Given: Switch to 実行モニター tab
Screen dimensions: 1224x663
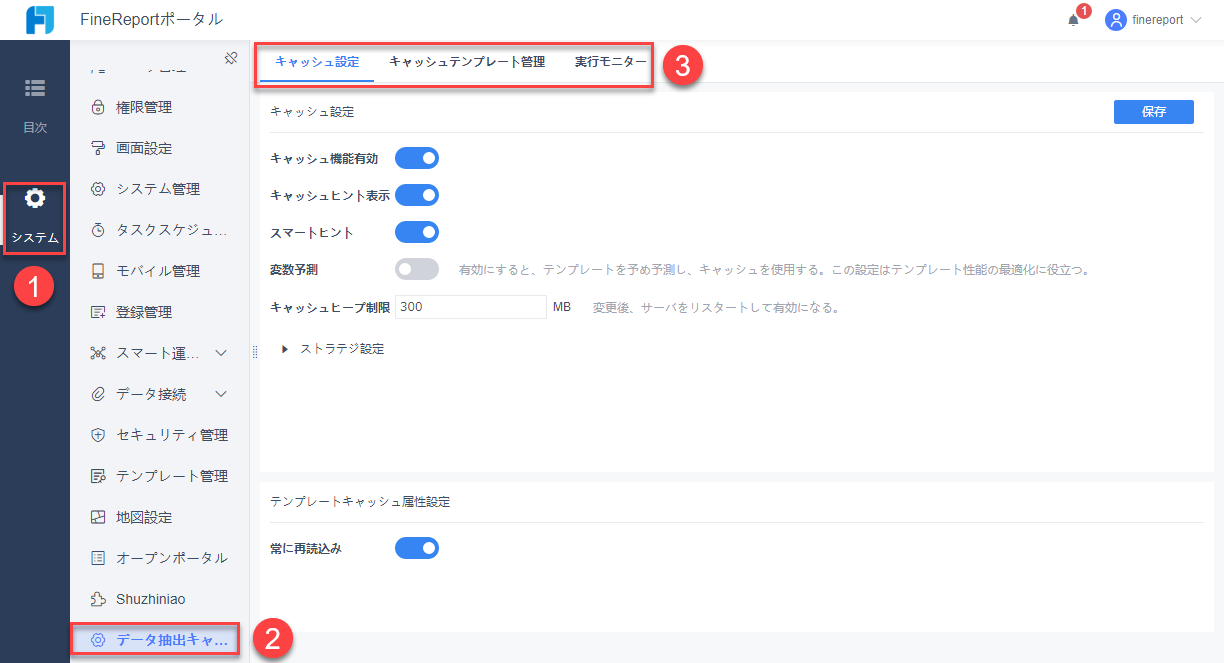Looking at the screenshot, I should [611, 62].
